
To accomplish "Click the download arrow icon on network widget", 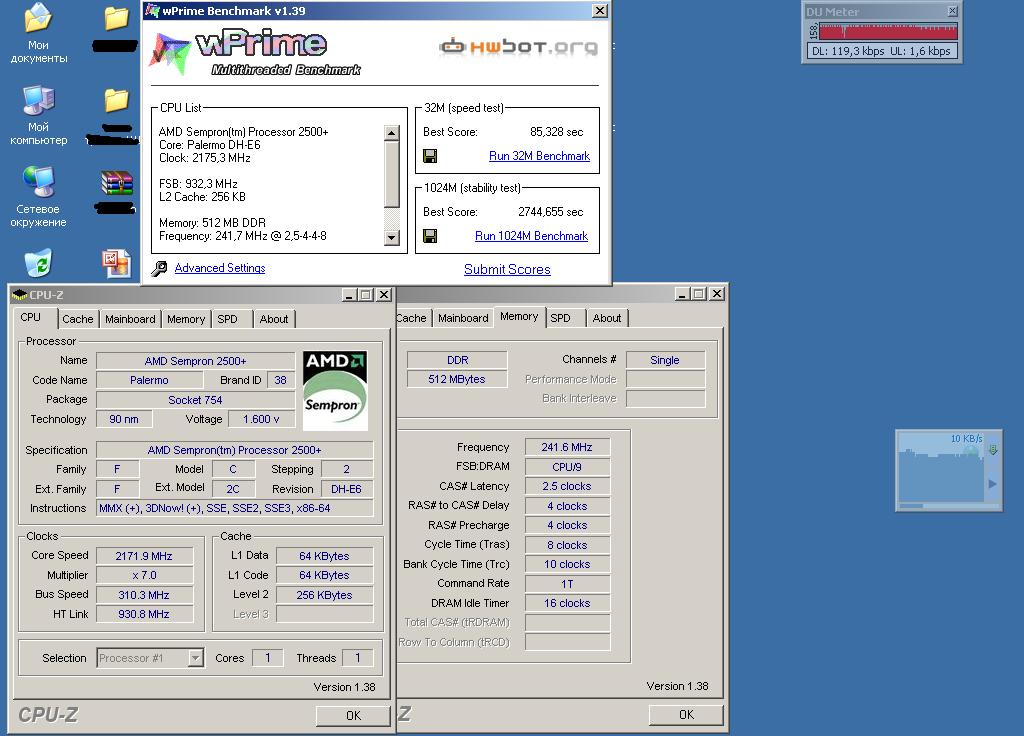I will (993, 449).
